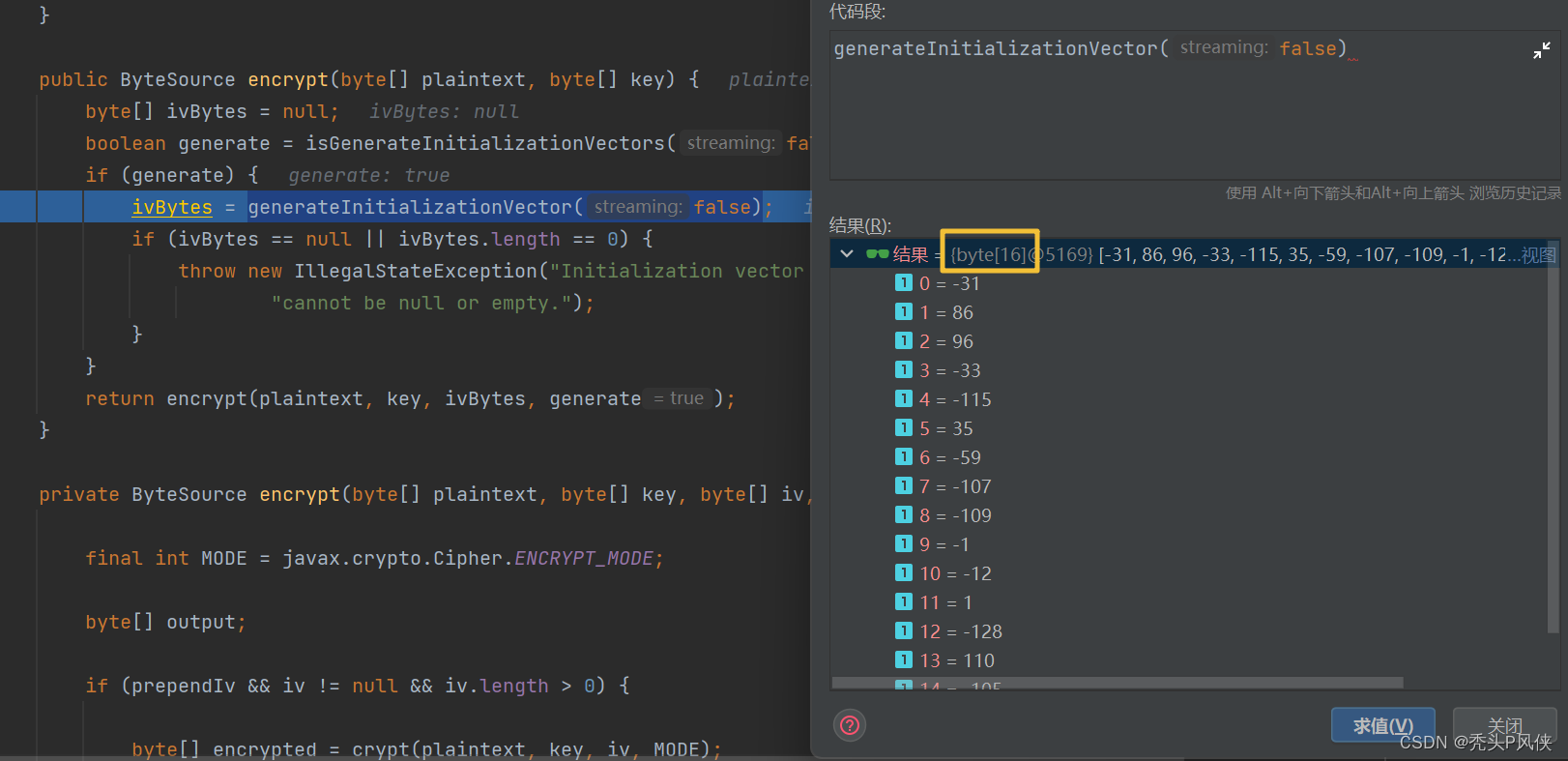
Task: Open the 视图 view link in the result row
Action: (1539, 255)
